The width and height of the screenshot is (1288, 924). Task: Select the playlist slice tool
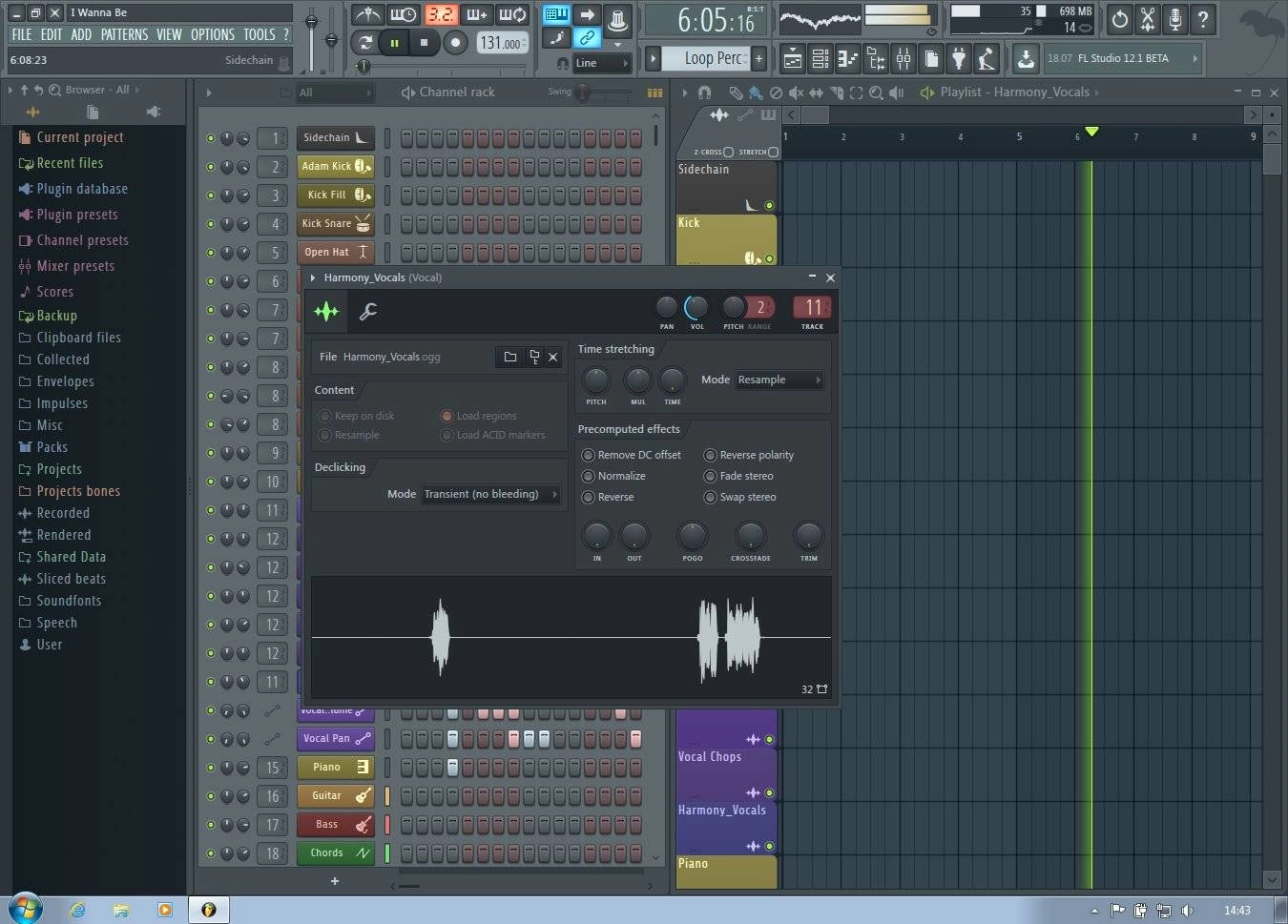pyautogui.click(x=837, y=92)
